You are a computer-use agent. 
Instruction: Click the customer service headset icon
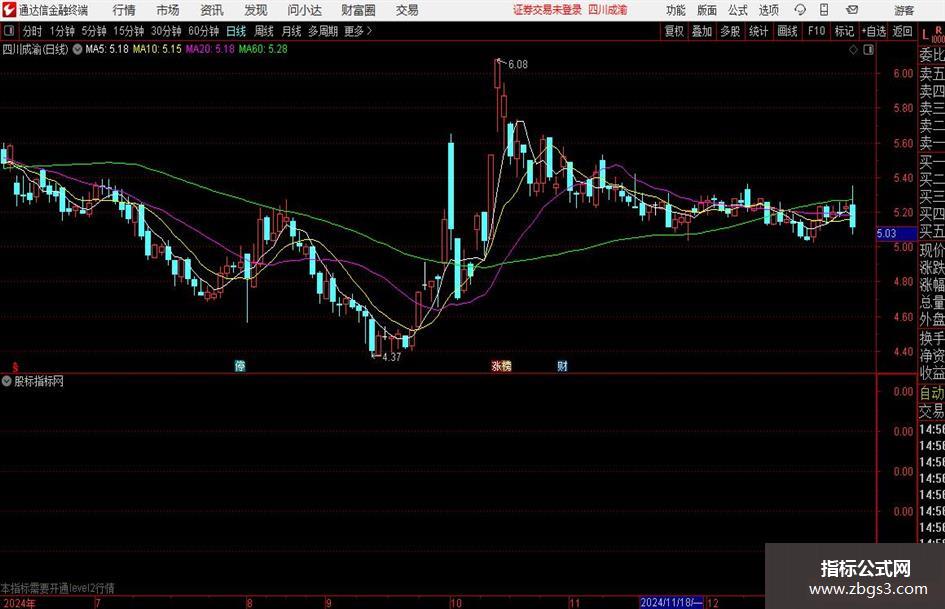[x=800, y=10]
